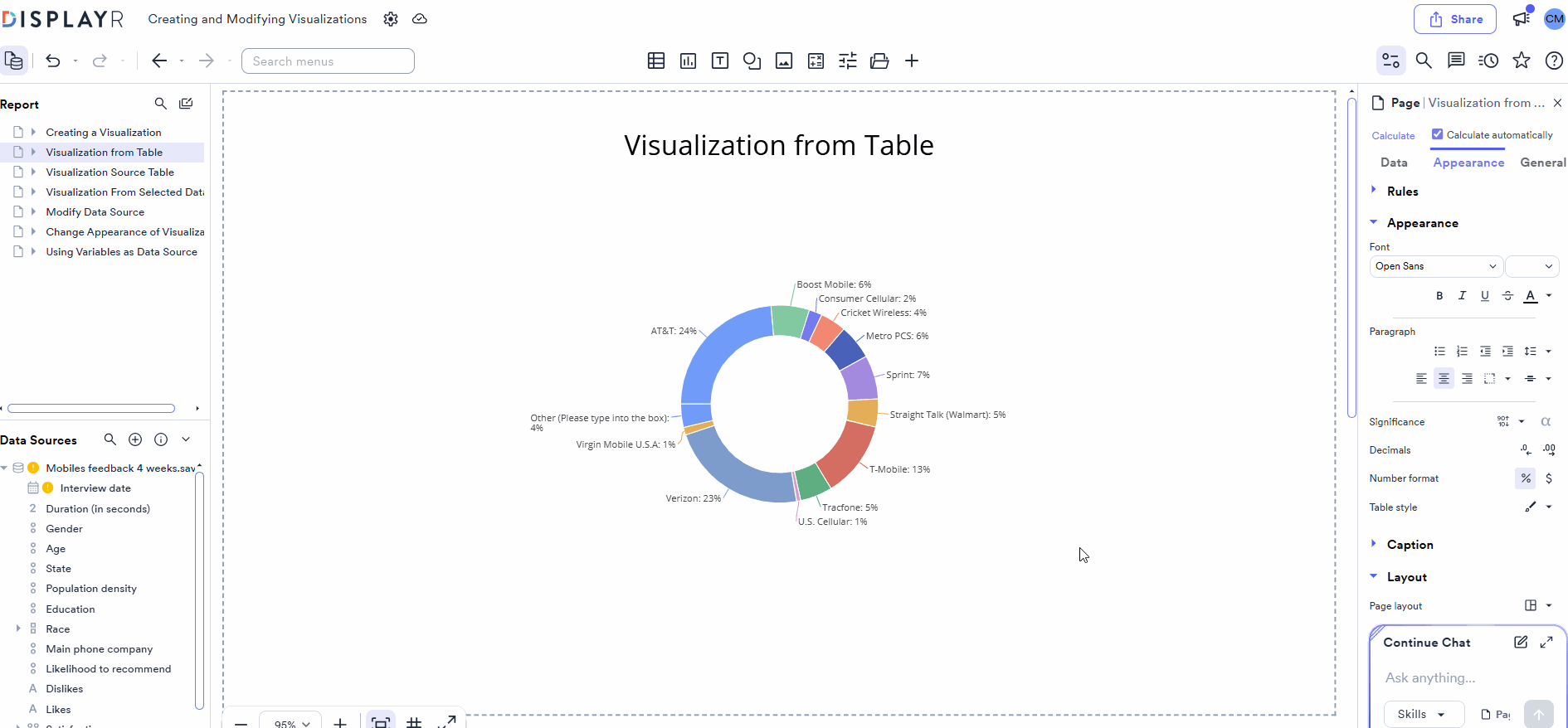Click the plus icon in top toolbar

pyautogui.click(x=912, y=61)
